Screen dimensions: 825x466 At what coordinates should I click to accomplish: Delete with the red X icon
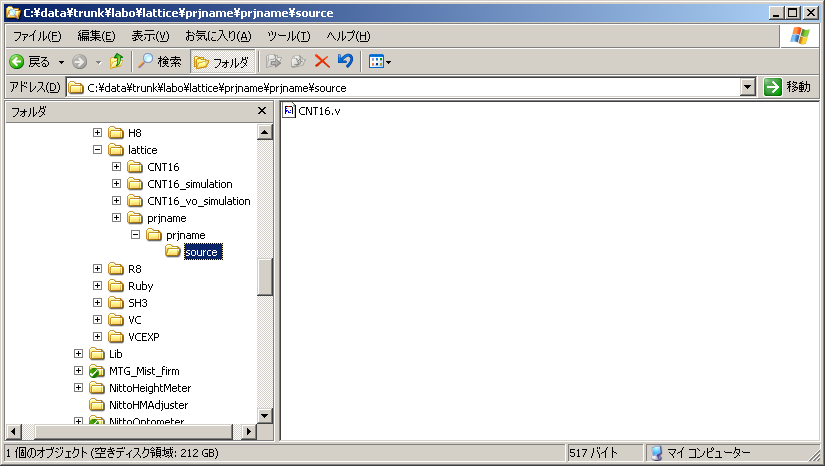click(322, 62)
